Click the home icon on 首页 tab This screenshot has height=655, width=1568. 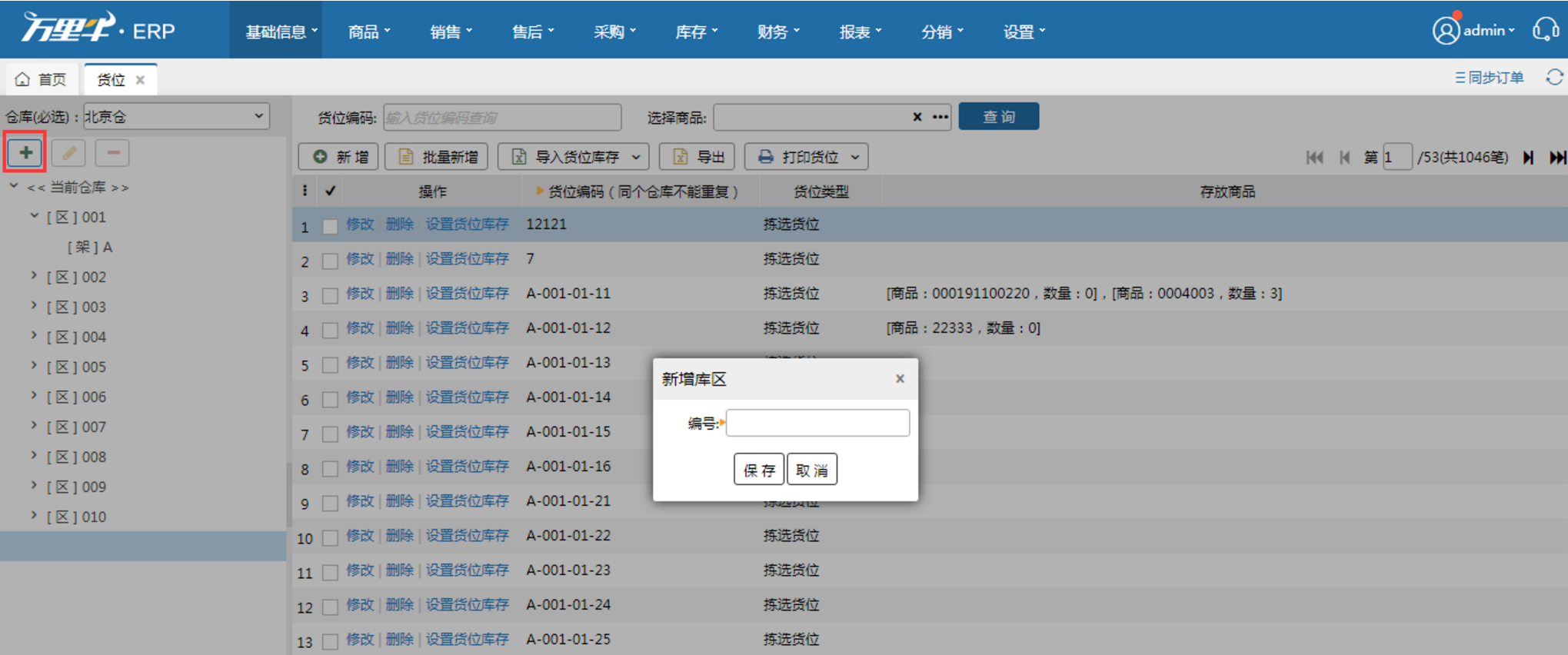(x=22, y=79)
